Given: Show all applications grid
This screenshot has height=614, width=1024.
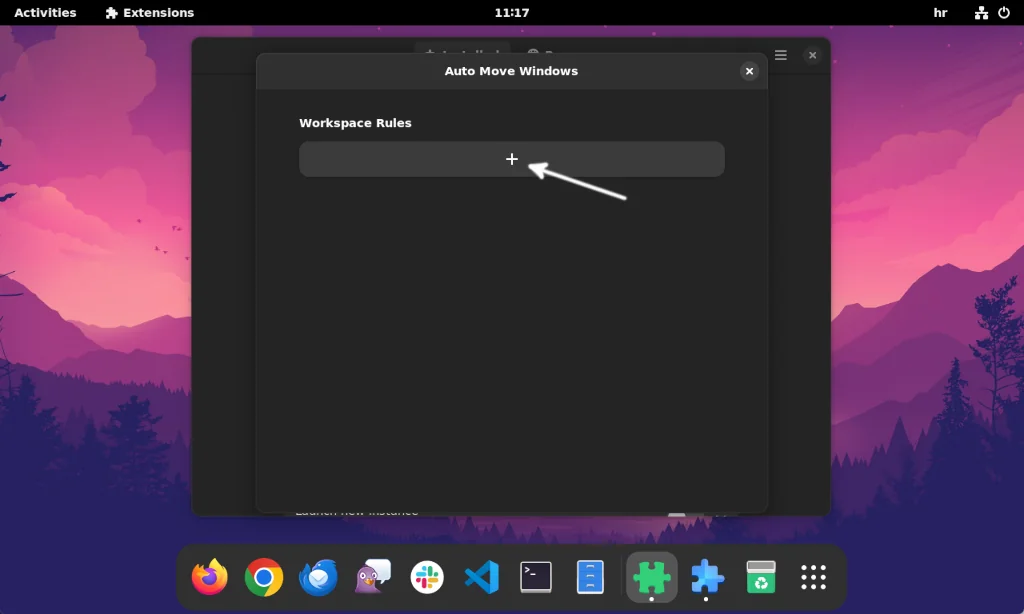Looking at the screenshot, I should tap(814, 577).
